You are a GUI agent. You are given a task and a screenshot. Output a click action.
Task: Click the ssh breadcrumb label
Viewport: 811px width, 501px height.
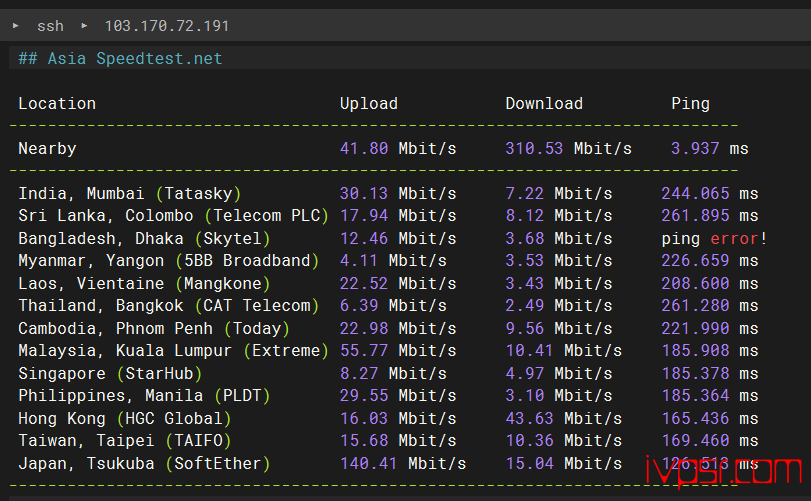50,26
